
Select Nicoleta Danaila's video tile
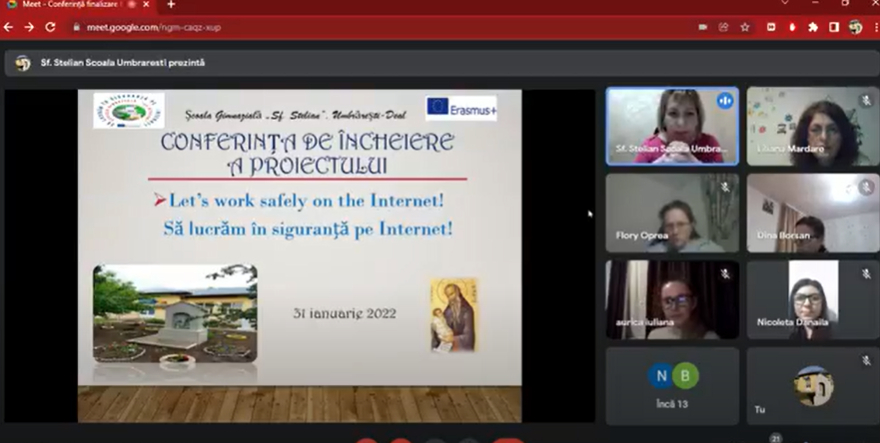pyautogui.click(x=812, y=300)
